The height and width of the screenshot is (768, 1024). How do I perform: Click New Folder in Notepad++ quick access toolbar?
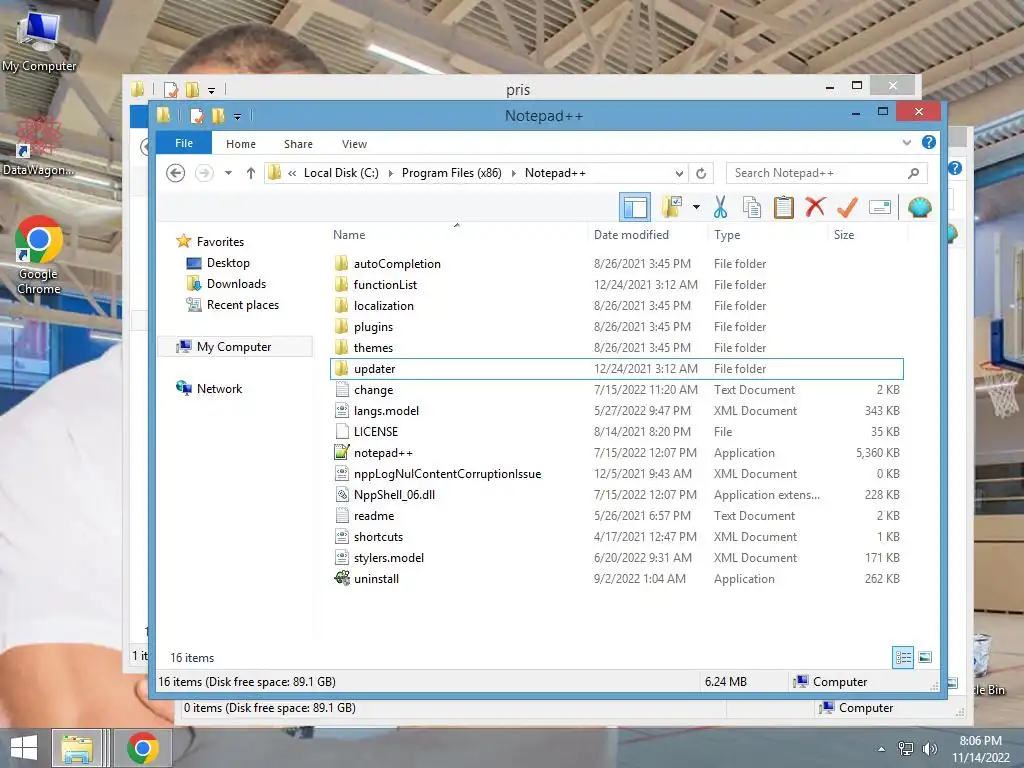coord(218,116)
